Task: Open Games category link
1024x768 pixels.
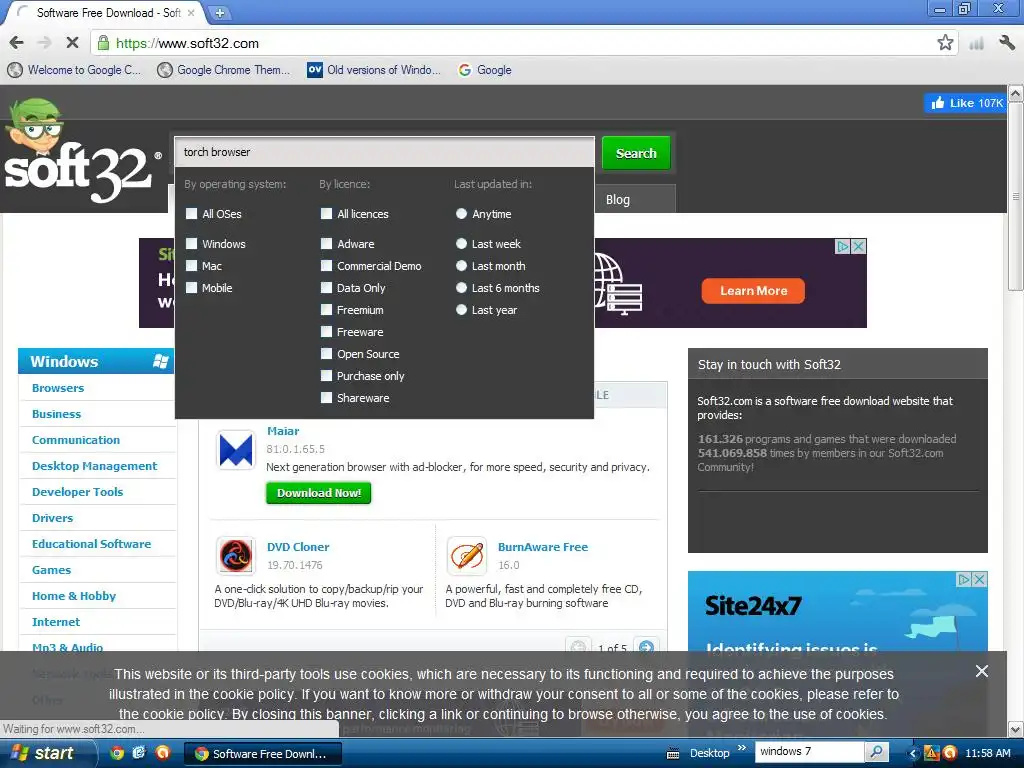Action: click(51, 570)
